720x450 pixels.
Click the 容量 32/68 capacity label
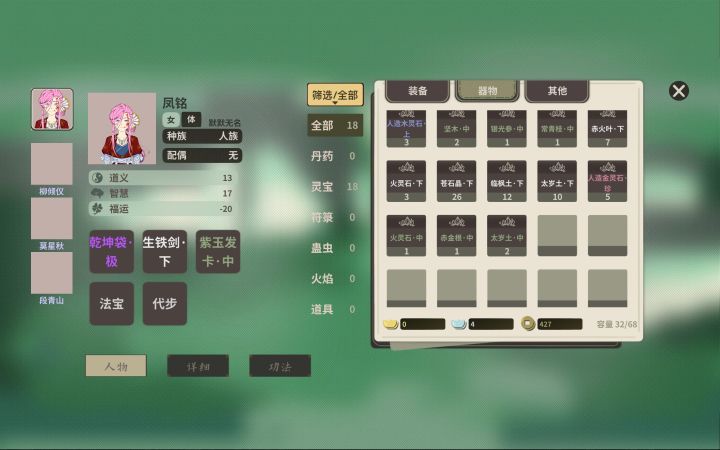point(617,324)
